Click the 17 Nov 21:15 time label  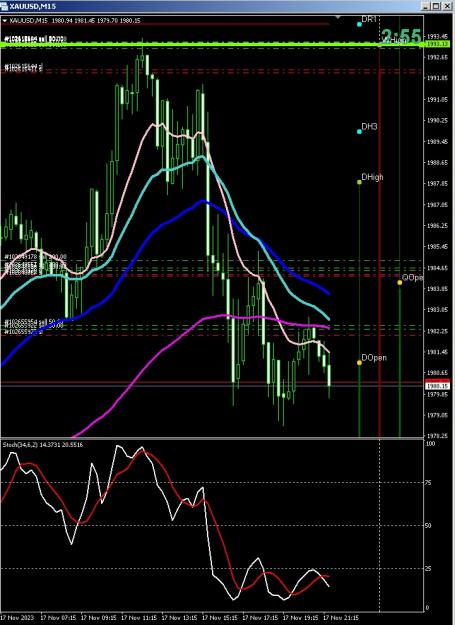click(x=341, y=618)
